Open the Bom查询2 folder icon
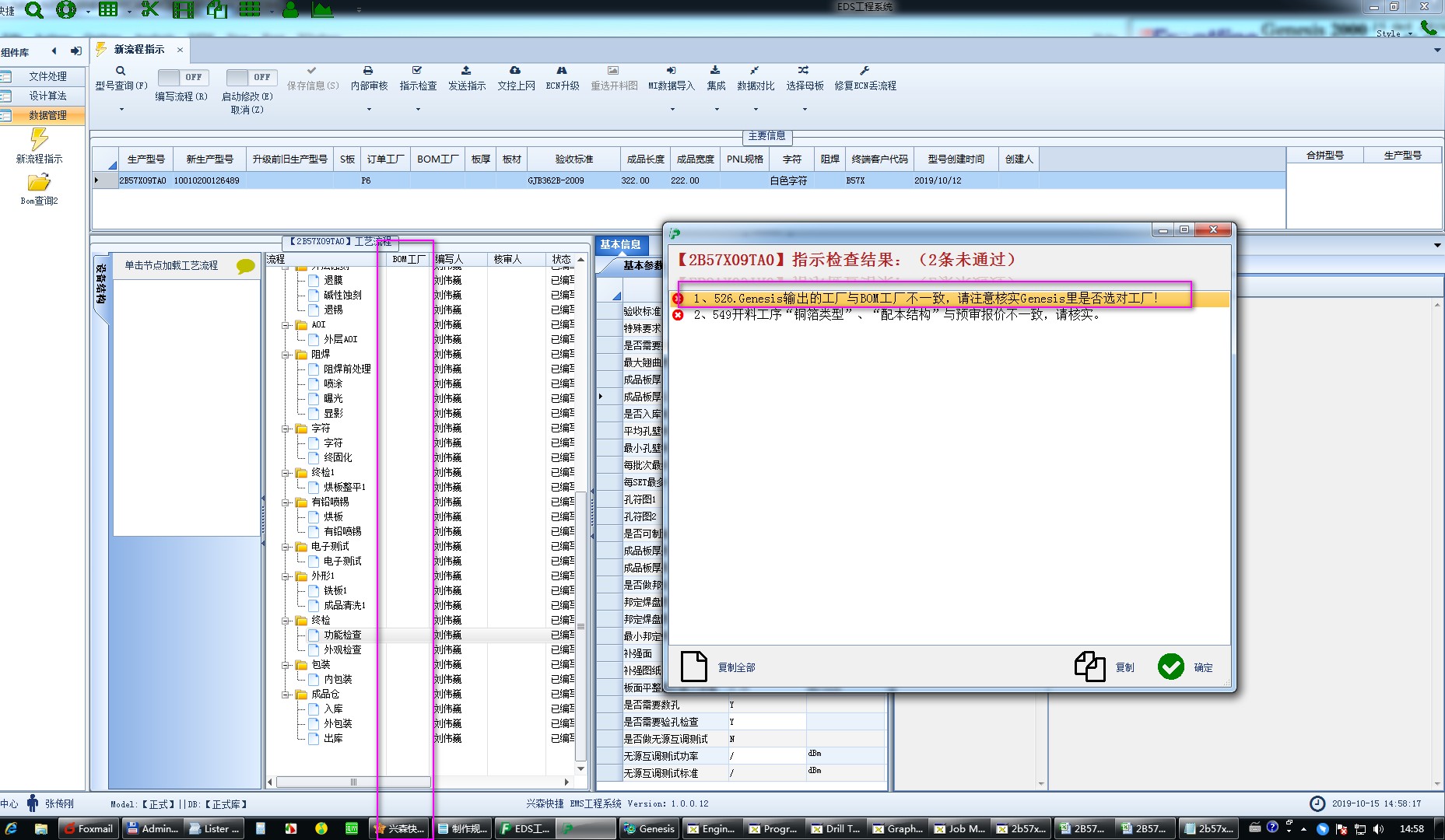This screenshot has width=1445, height=840. (x=39, y=183)
